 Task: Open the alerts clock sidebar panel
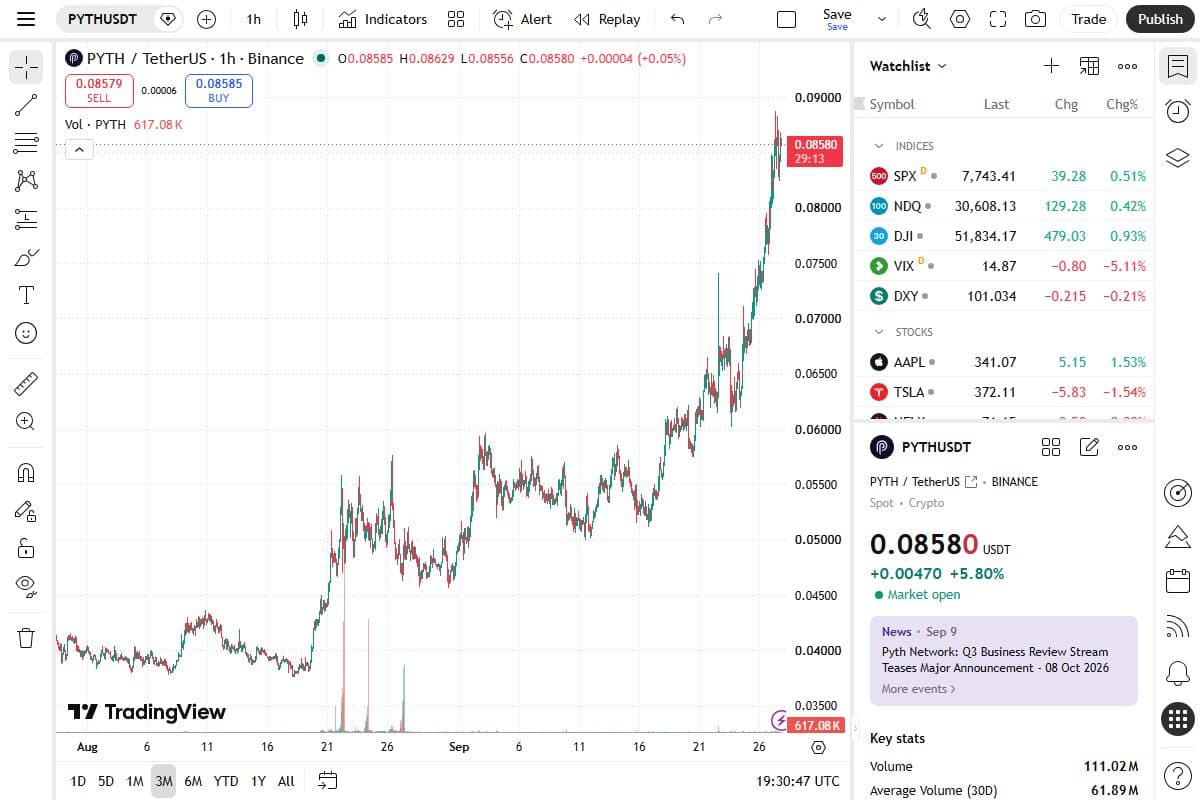(1178, 111)
